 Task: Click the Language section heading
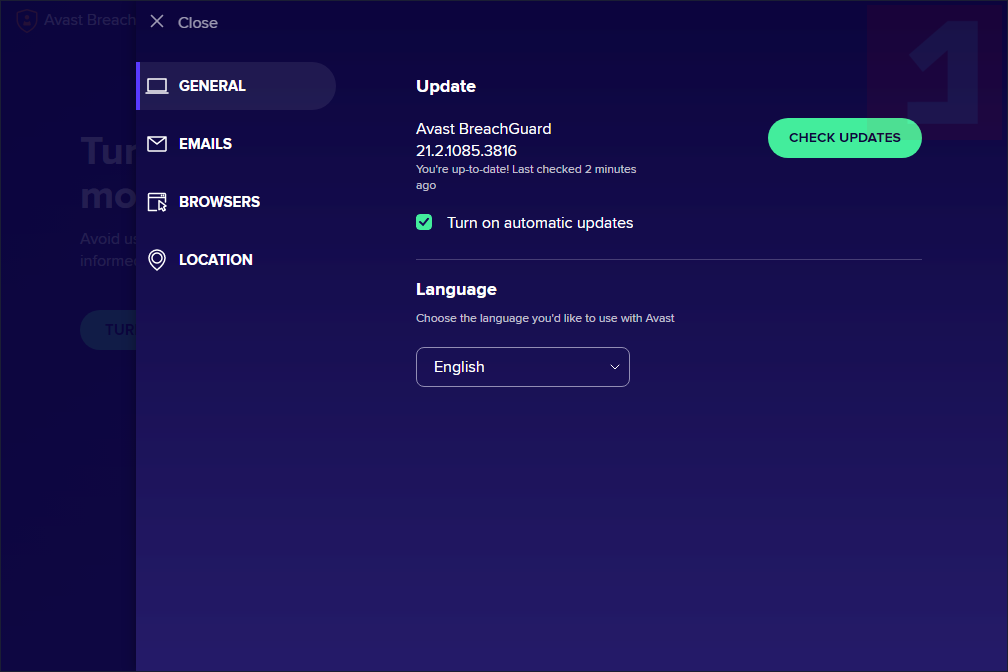pyautogui.click(x=456, y=289)
